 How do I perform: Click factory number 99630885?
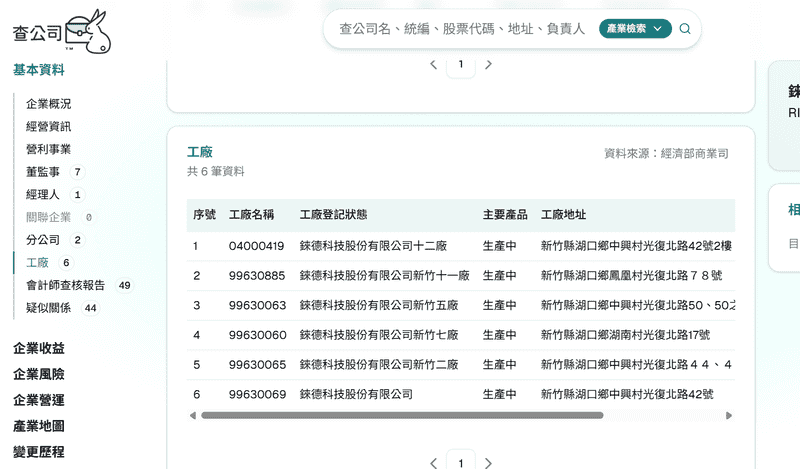coord(257,276)
